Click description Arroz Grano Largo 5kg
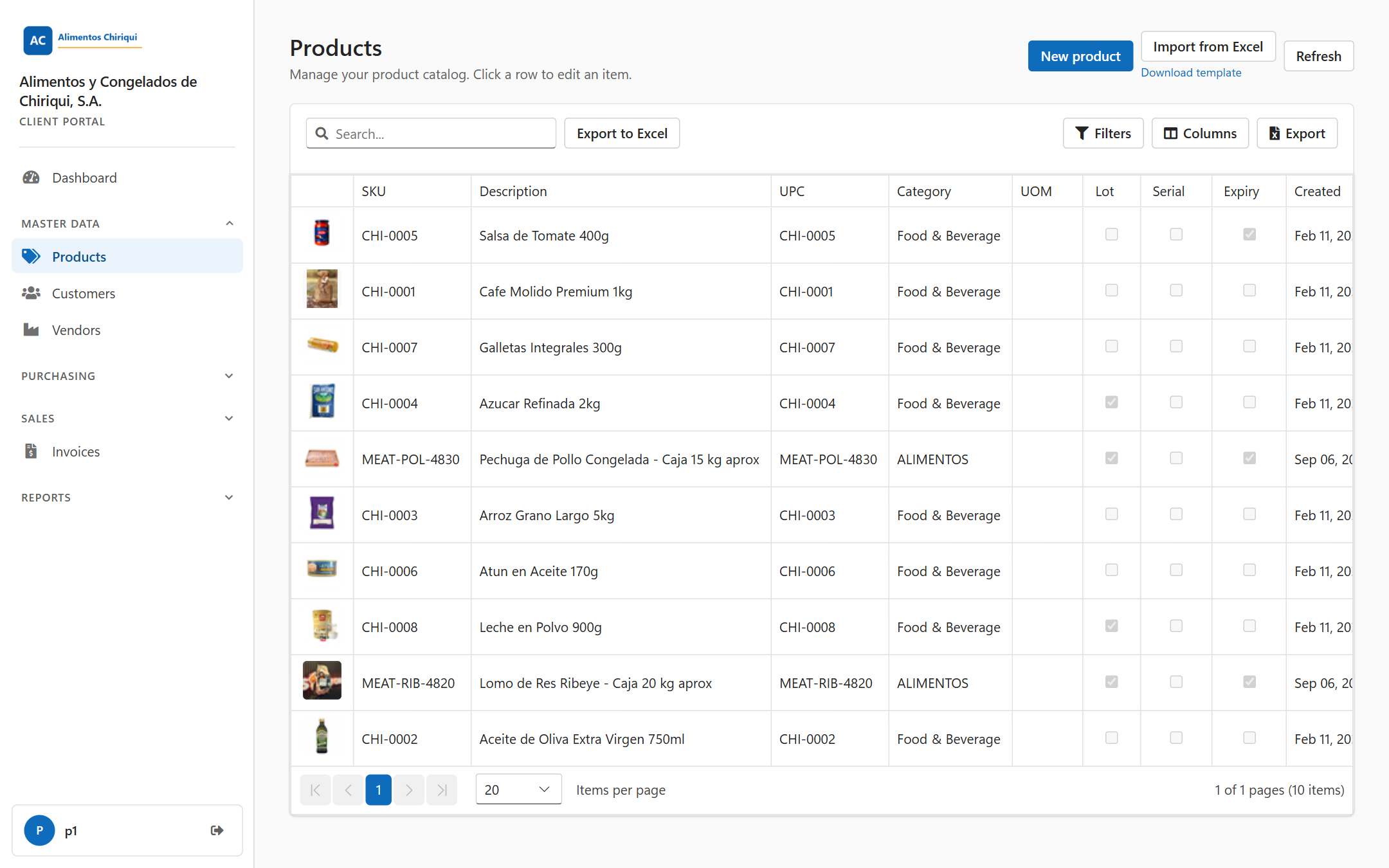The width and height of the screenshot is (1389, 868). pos(547,515)
